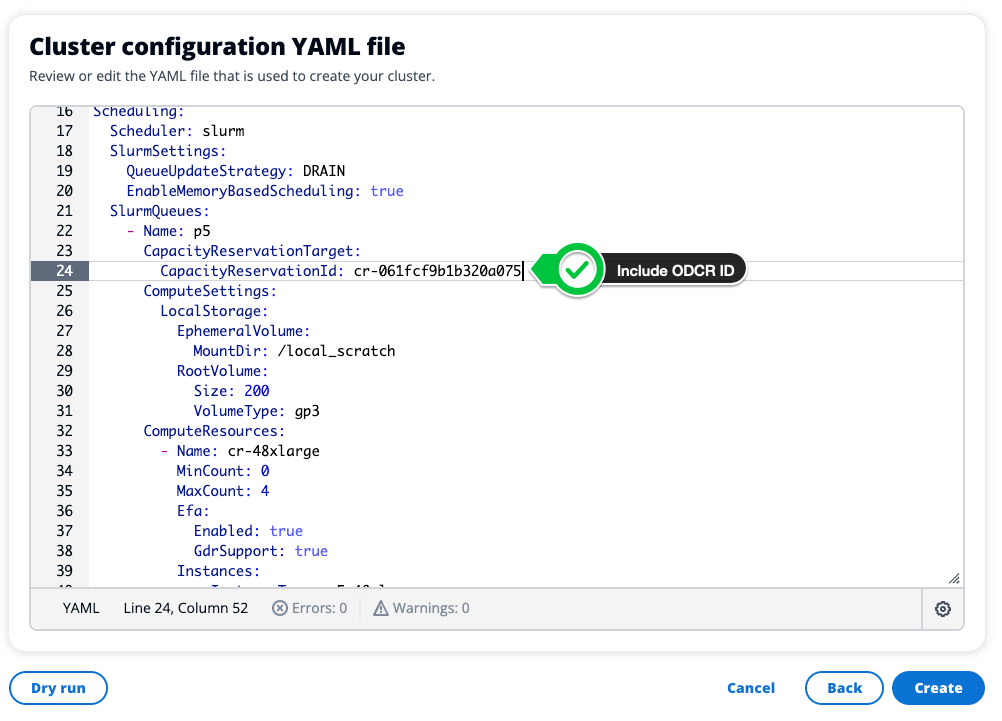This screenshot has width=1002, height=721.
Task: Click the "Include ODCR ID" callout label
Action: (675, 271)
